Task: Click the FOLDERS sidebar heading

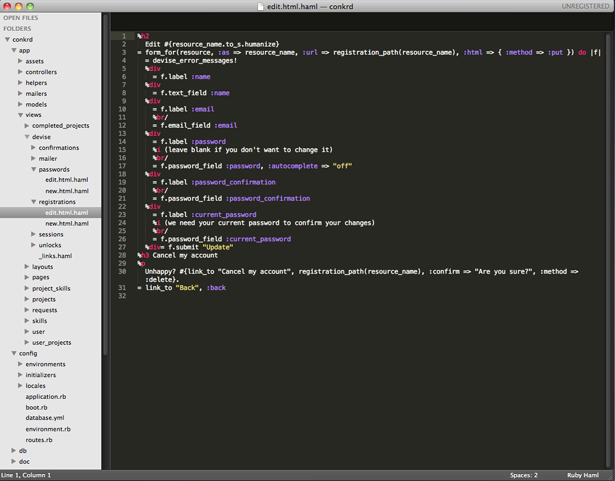Action: (x=17, y=29)
